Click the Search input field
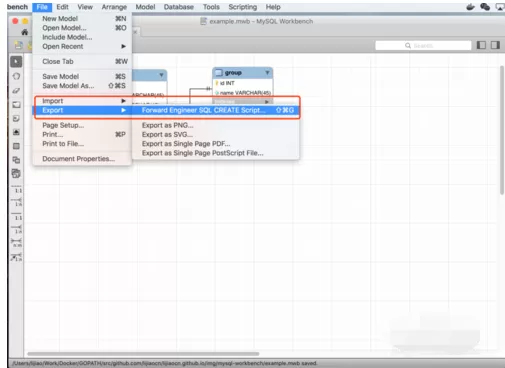 pyautogui.click(x=423, y=45)
